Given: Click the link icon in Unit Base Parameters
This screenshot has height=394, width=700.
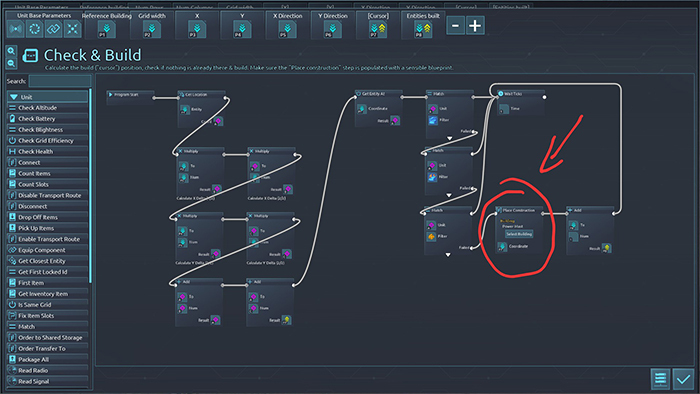Looking at the screenshot, I should [53, 29].
